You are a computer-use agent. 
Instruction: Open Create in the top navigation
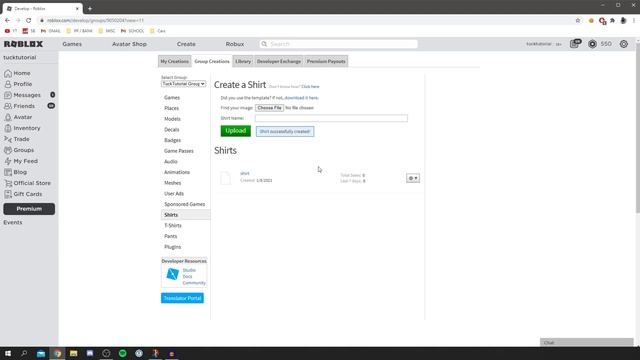(186, 44)
